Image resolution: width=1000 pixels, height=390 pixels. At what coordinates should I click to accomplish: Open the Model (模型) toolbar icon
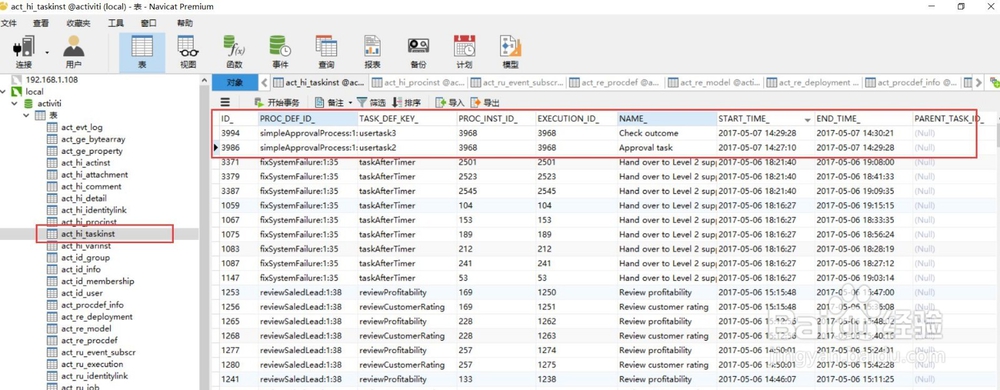coord(510,52)
